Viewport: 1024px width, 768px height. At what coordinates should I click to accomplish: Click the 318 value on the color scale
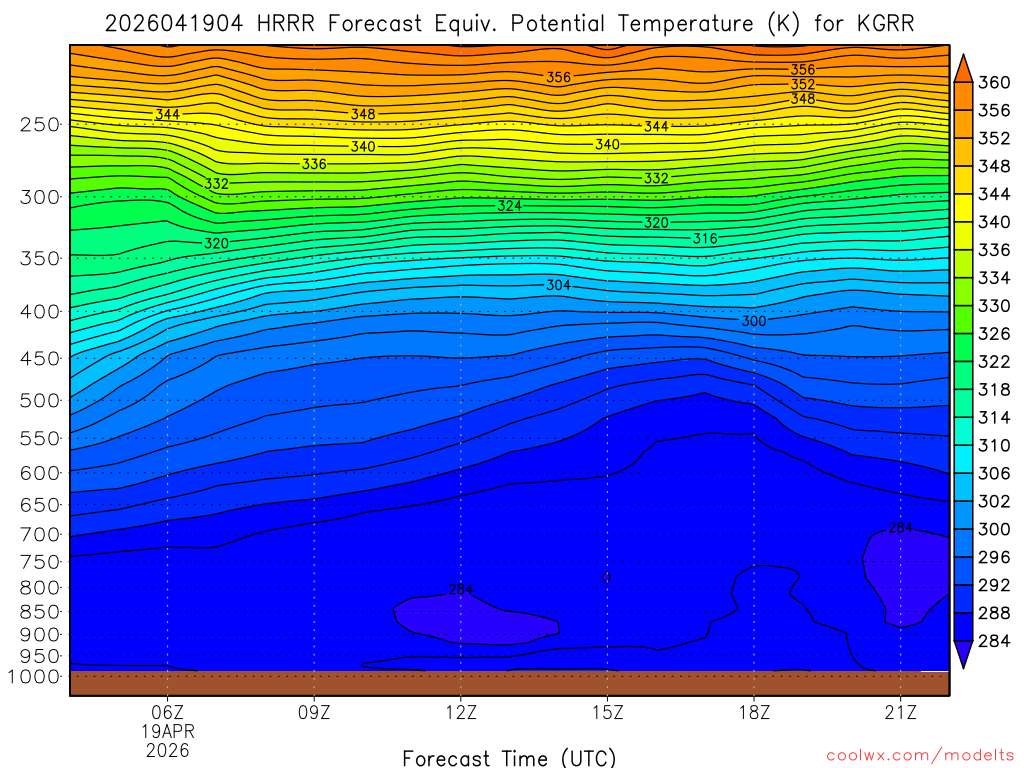pos(994,390)
